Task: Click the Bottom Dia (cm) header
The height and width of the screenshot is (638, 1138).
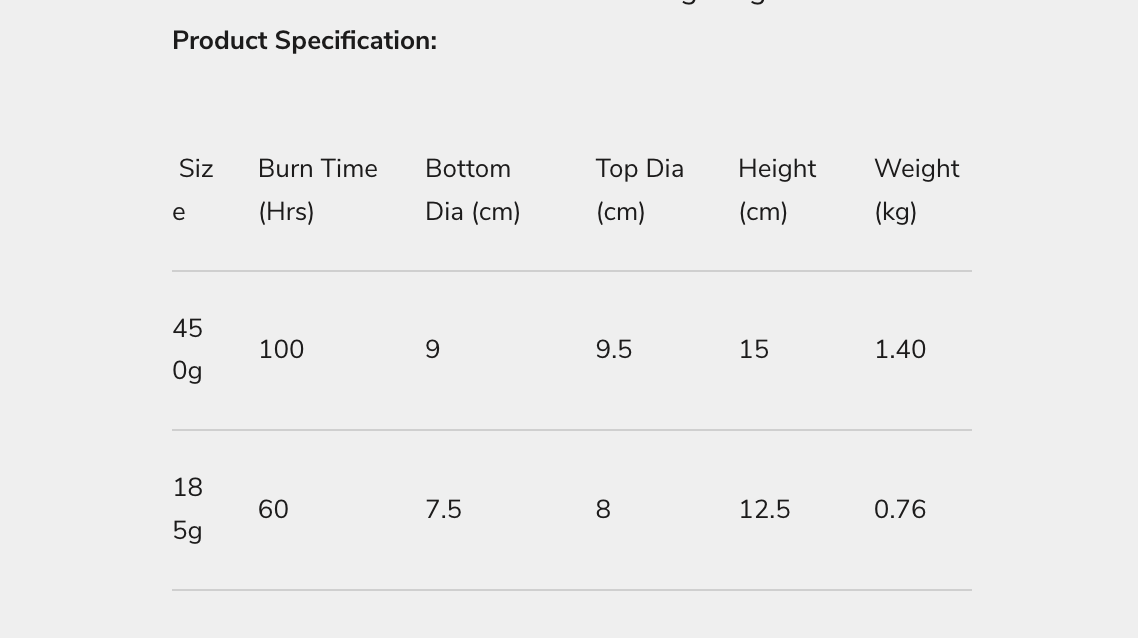Action: tap(472, 189)
